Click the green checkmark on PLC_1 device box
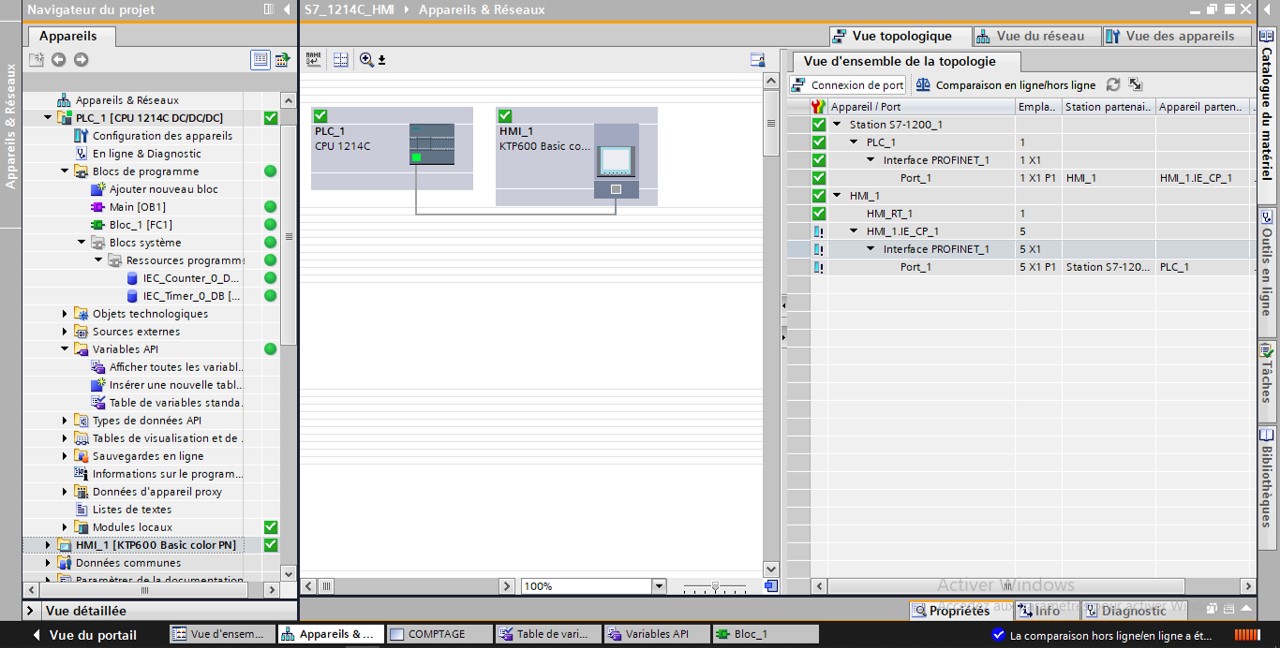The width and height of the screenshot is (1280, 648). [x=320, y=116]
